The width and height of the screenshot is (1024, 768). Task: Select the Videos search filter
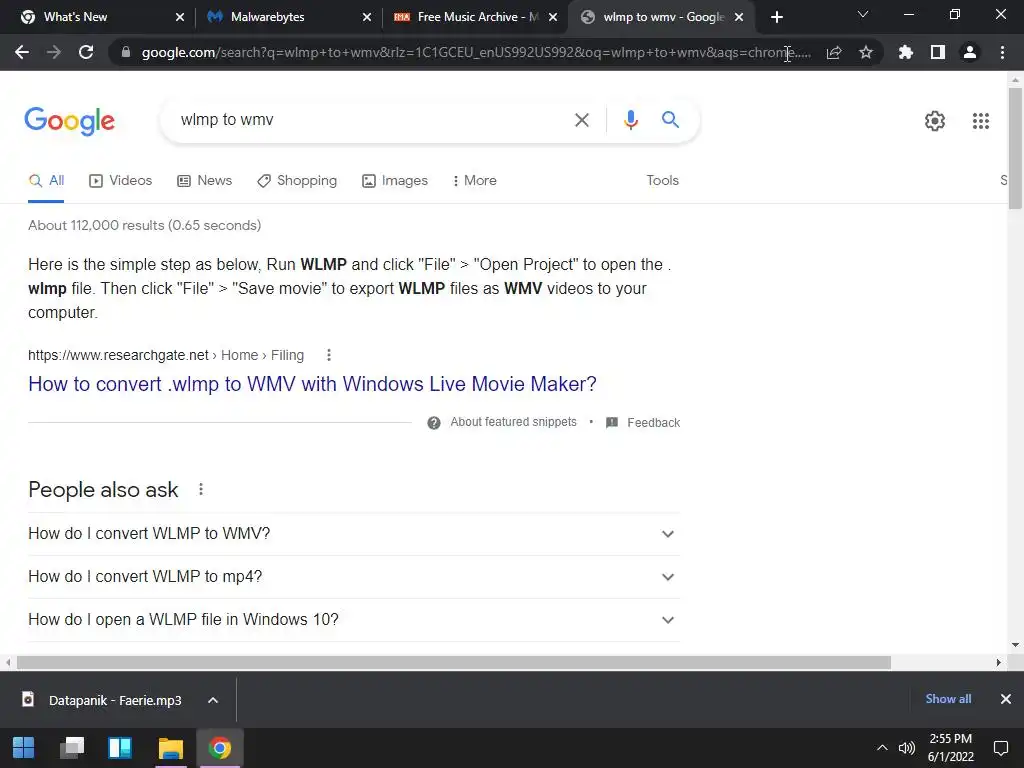pos(120,180)
